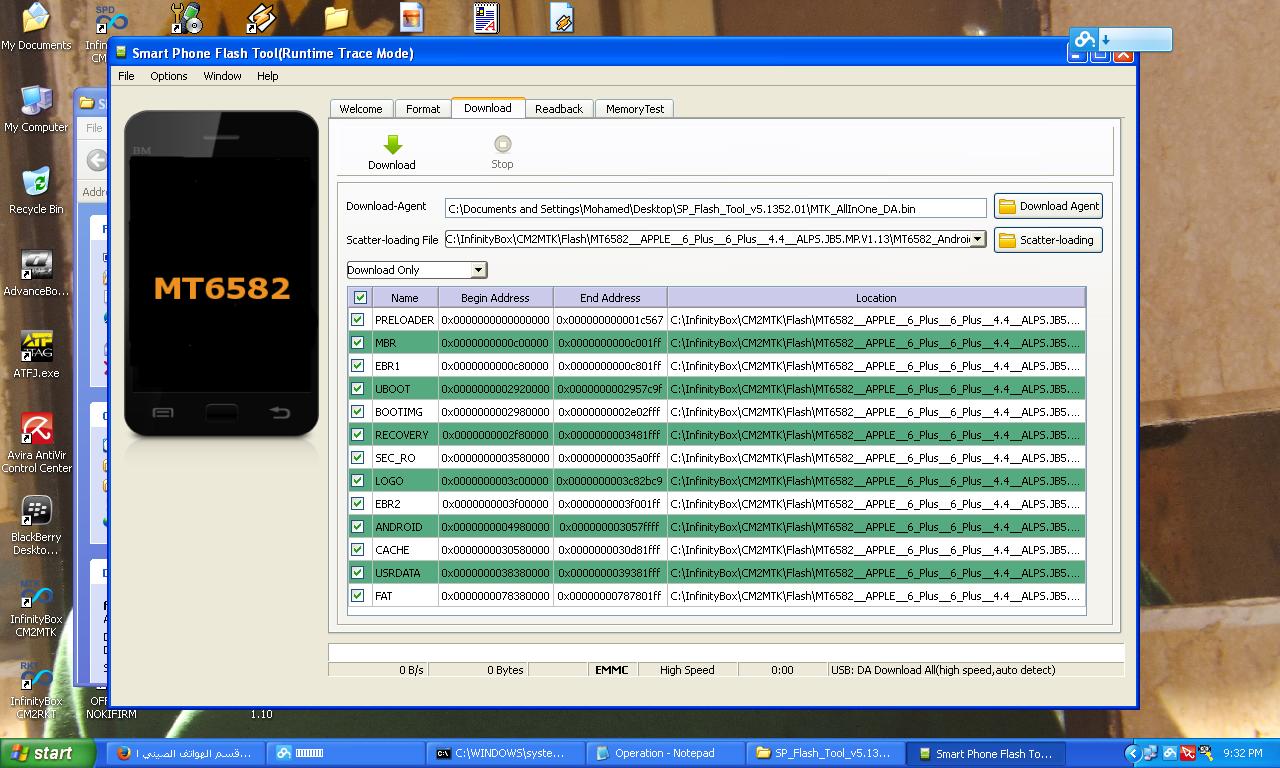This screenshot has height=768, width=1280.
Task: Uncheck the MBR partition checkbox
Action: coord(357,343)
